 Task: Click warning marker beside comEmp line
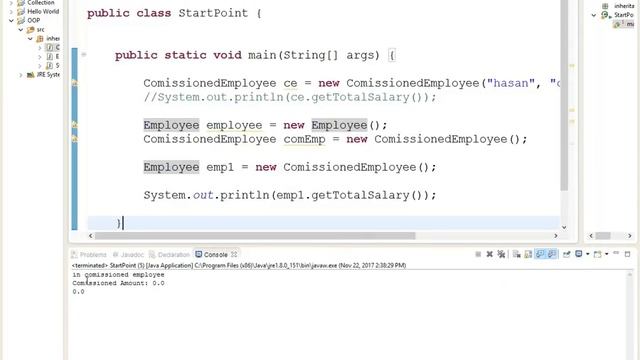(x=75, y=139)
